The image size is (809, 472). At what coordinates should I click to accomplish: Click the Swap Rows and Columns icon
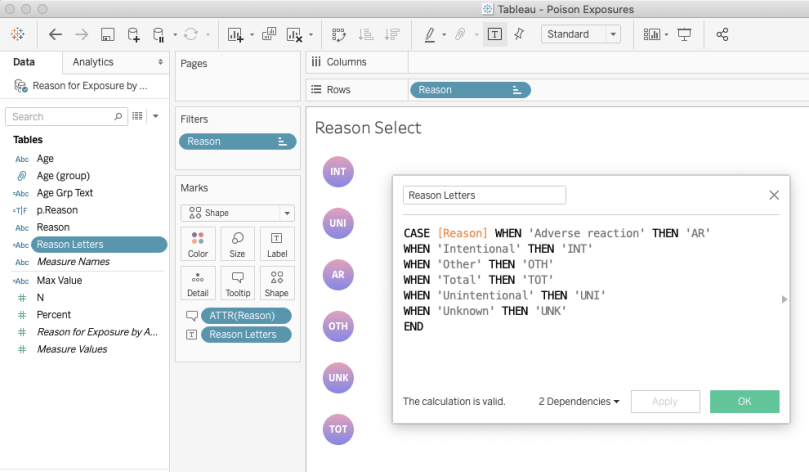point(339,34)
